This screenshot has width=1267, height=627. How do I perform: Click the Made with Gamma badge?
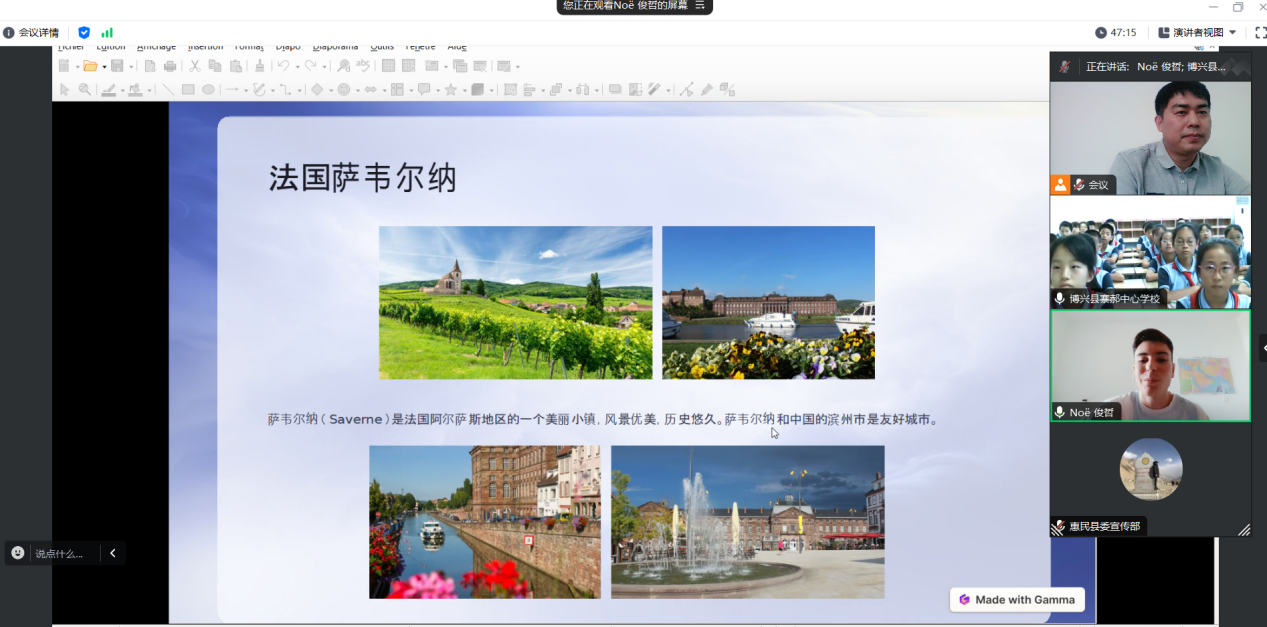1017,599
